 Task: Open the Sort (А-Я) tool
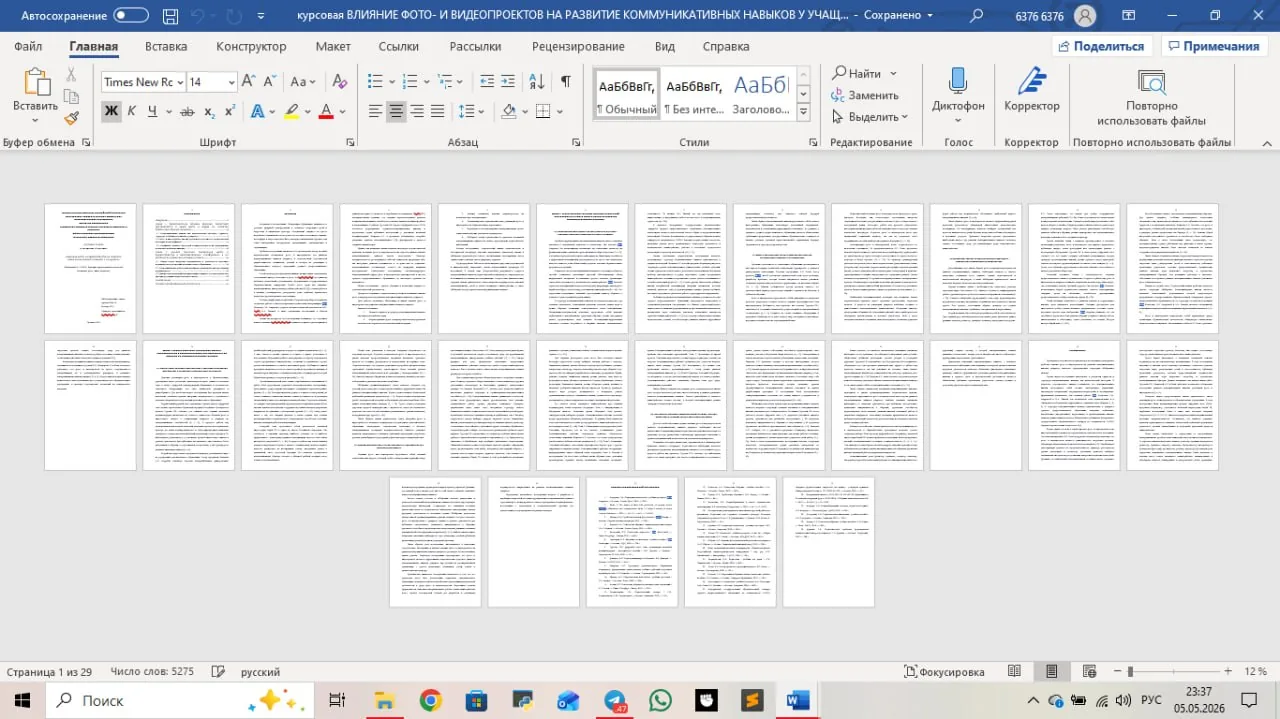point(536,81)
